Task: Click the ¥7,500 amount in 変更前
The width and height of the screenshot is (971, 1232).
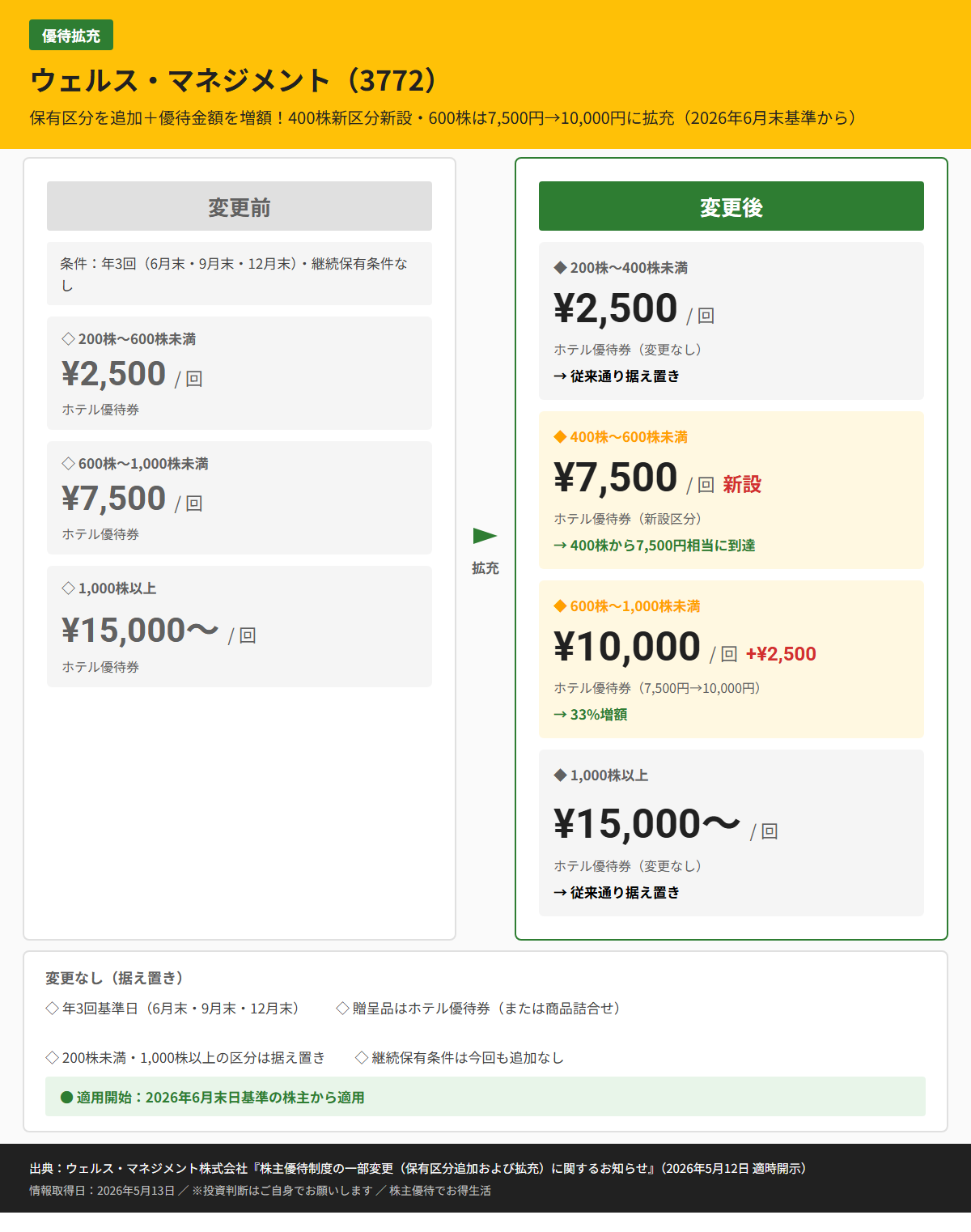Action: pos(114,499)
